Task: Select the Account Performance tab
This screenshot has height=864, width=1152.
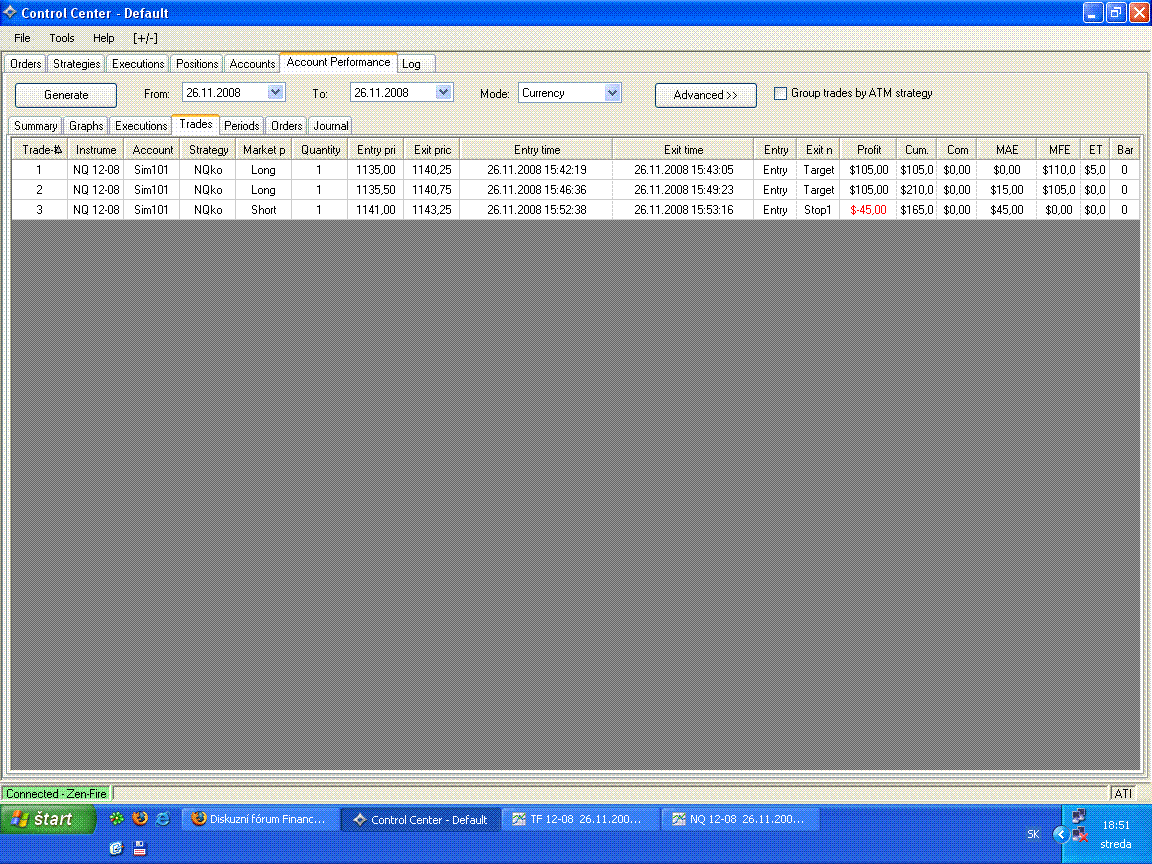Action: pyautogui.click(x=339, y=62)
